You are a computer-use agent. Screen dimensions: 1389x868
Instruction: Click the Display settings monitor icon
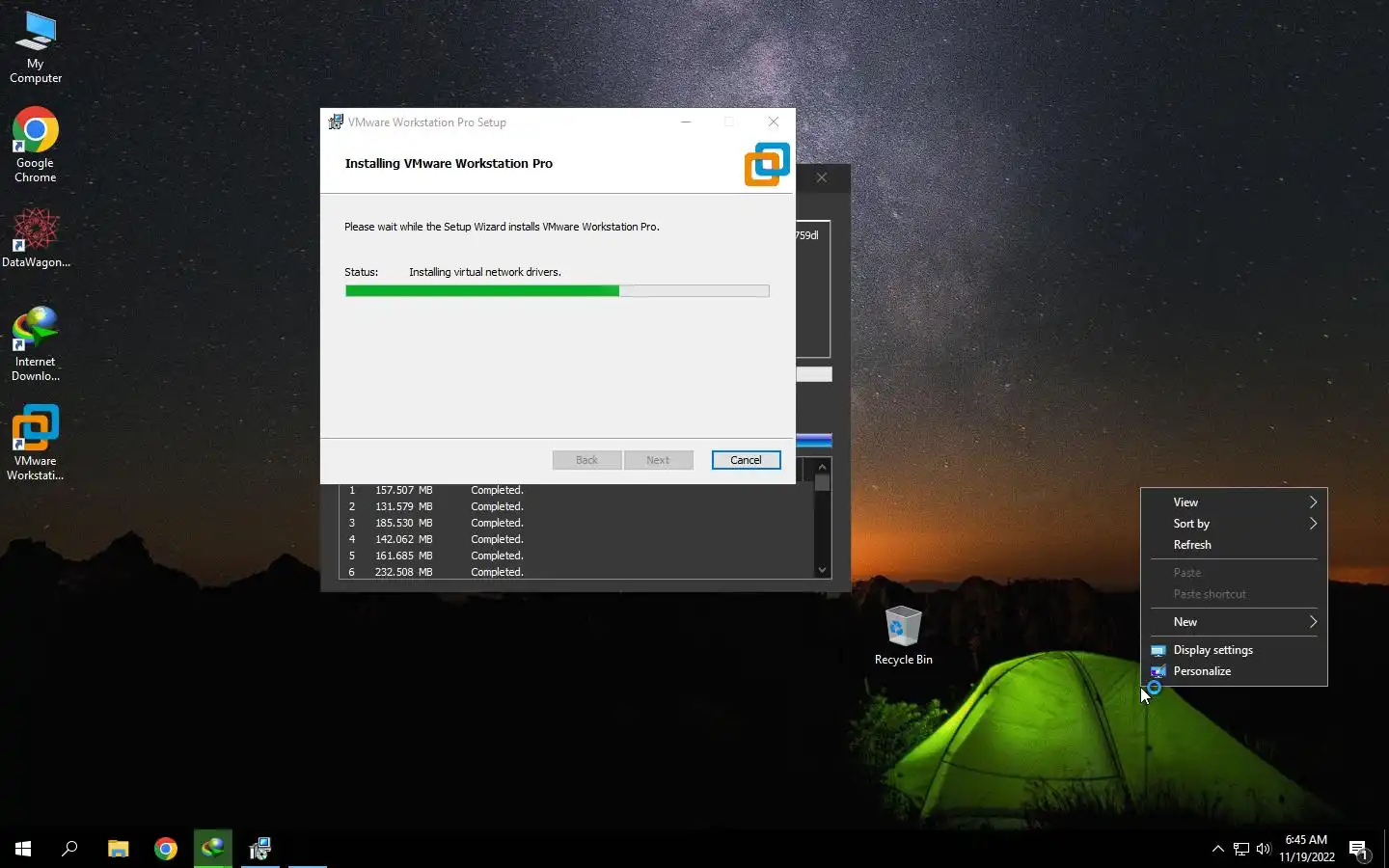(1158, 650)
